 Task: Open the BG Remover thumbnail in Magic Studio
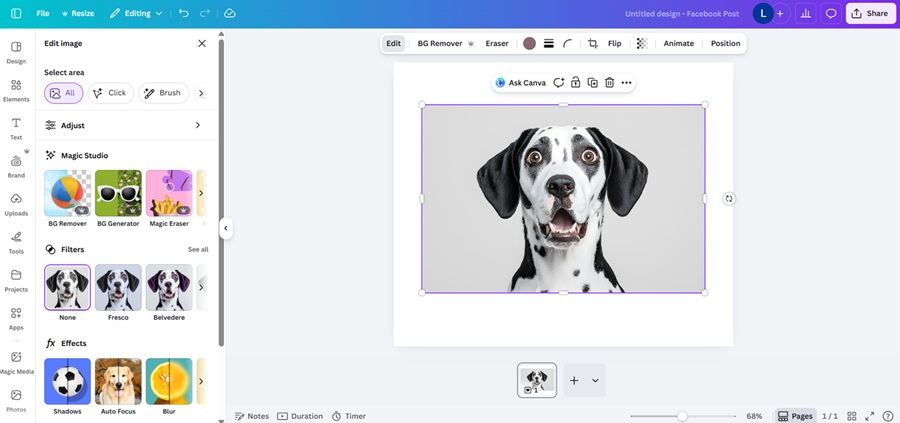coord(67,193)
